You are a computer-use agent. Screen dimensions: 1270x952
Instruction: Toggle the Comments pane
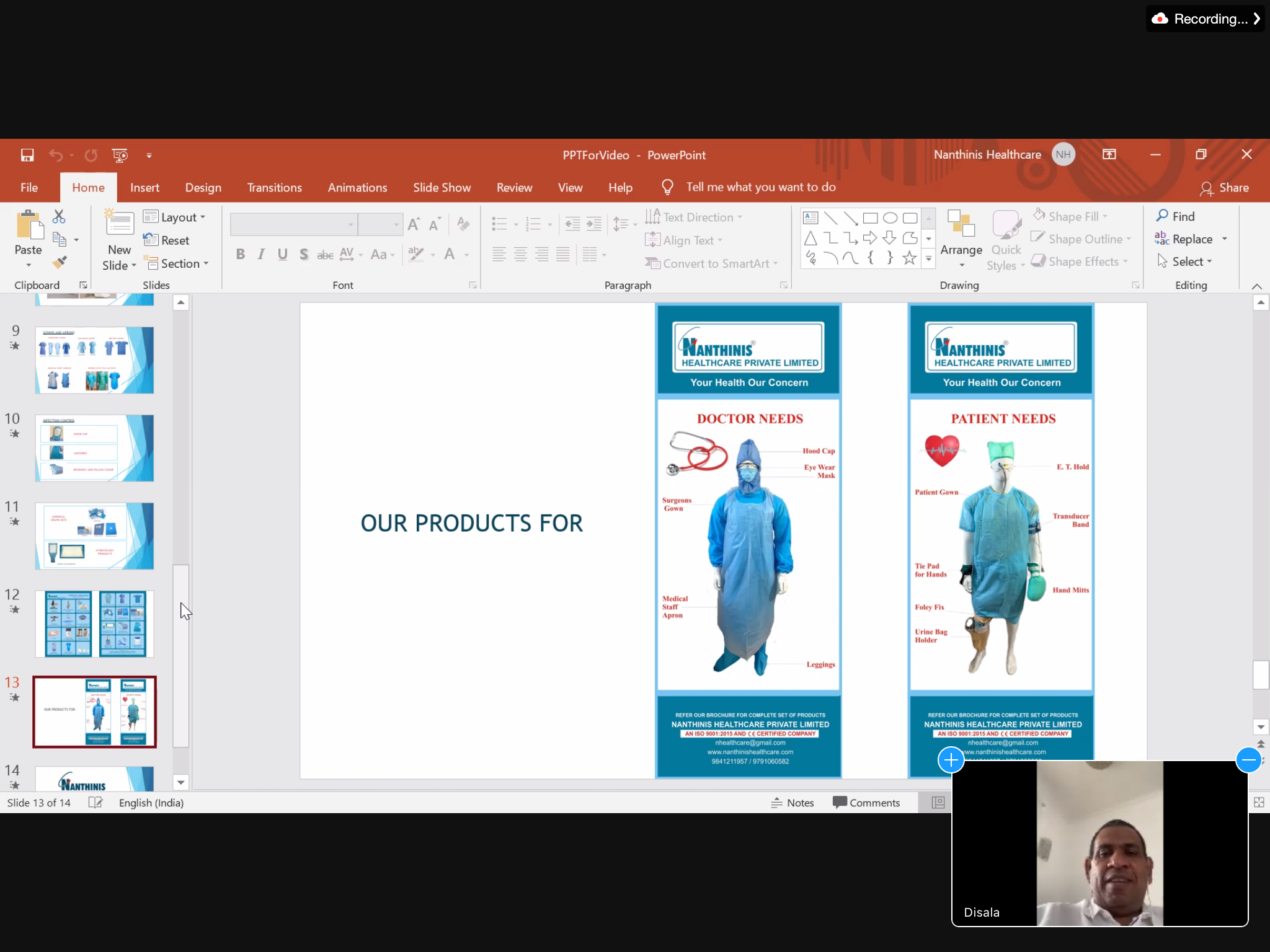coord(866,803)
